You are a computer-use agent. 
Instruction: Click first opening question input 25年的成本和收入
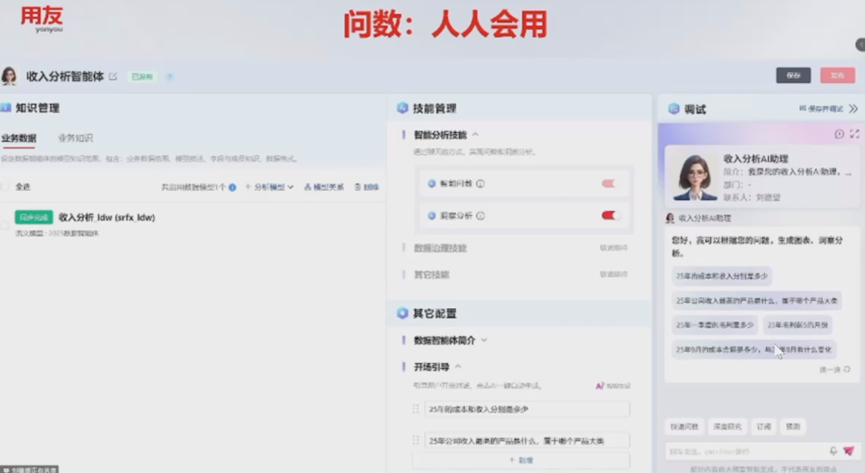pos(527,409)
